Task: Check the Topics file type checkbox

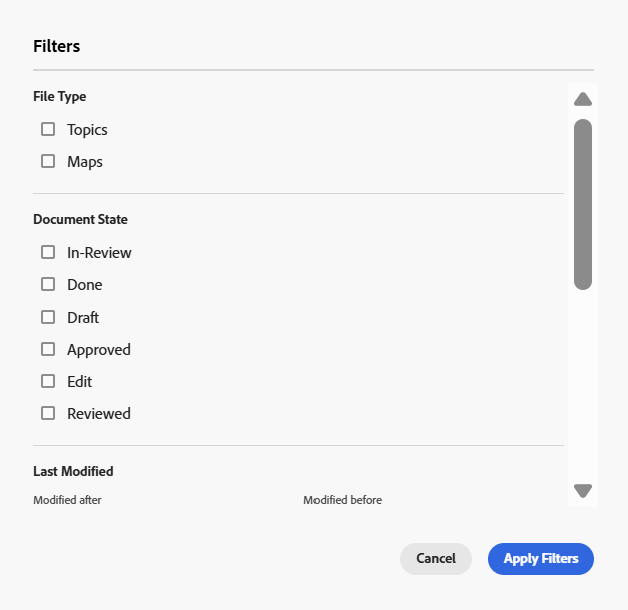Action: coord(48,129)
